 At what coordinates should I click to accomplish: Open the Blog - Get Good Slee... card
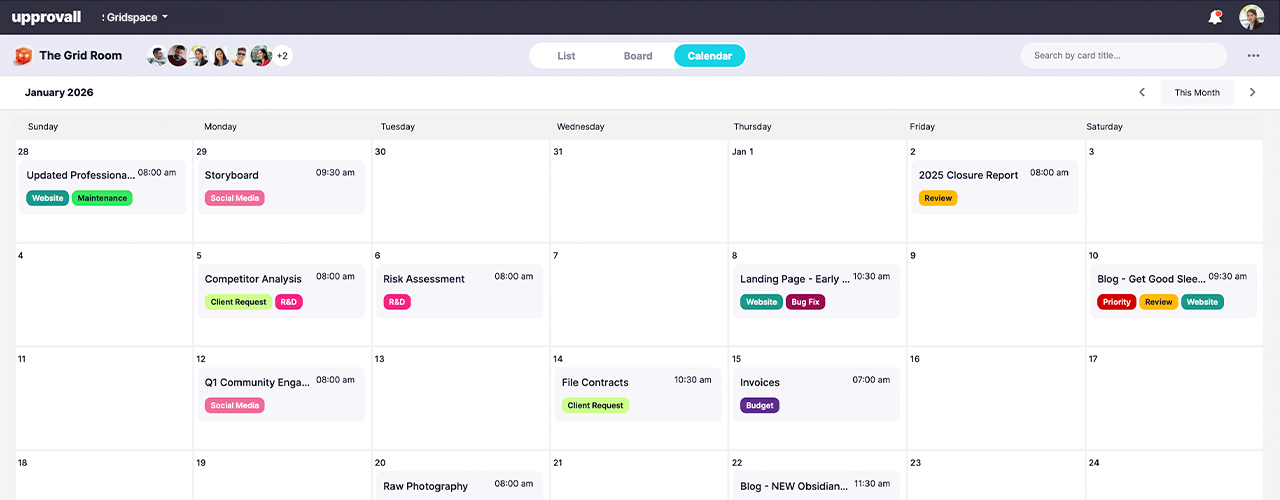(1173, 290)
